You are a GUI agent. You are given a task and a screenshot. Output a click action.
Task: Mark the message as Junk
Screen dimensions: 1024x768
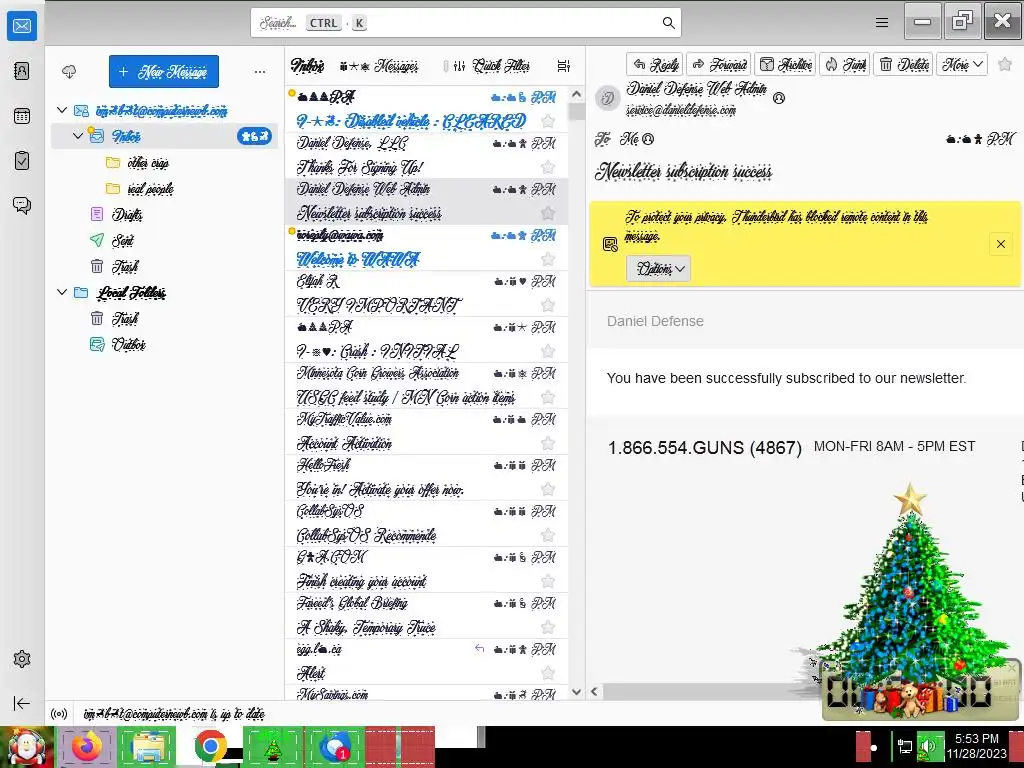click(x=844, y=64)
